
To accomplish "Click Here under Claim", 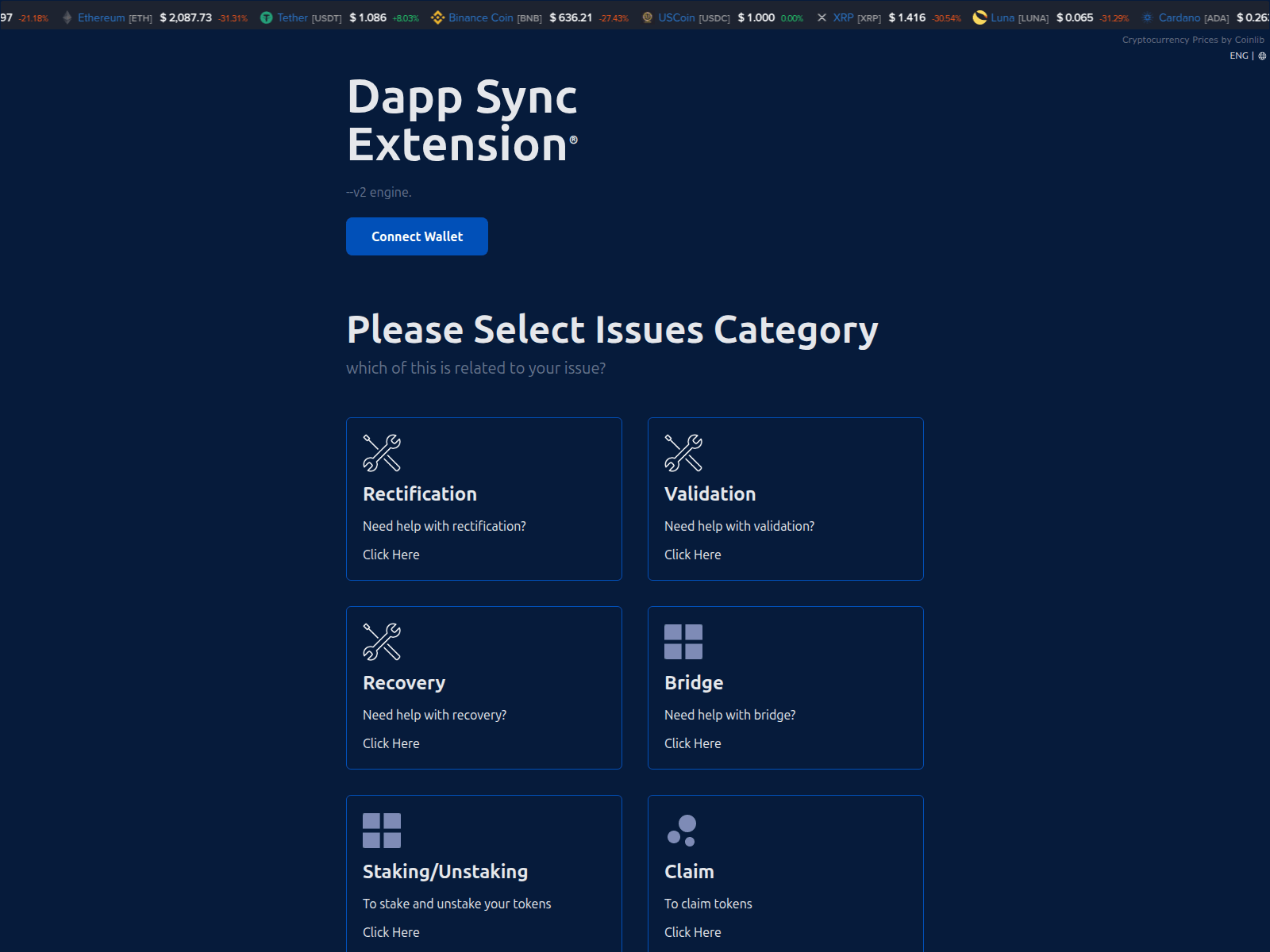I will [x=692, y=932].
